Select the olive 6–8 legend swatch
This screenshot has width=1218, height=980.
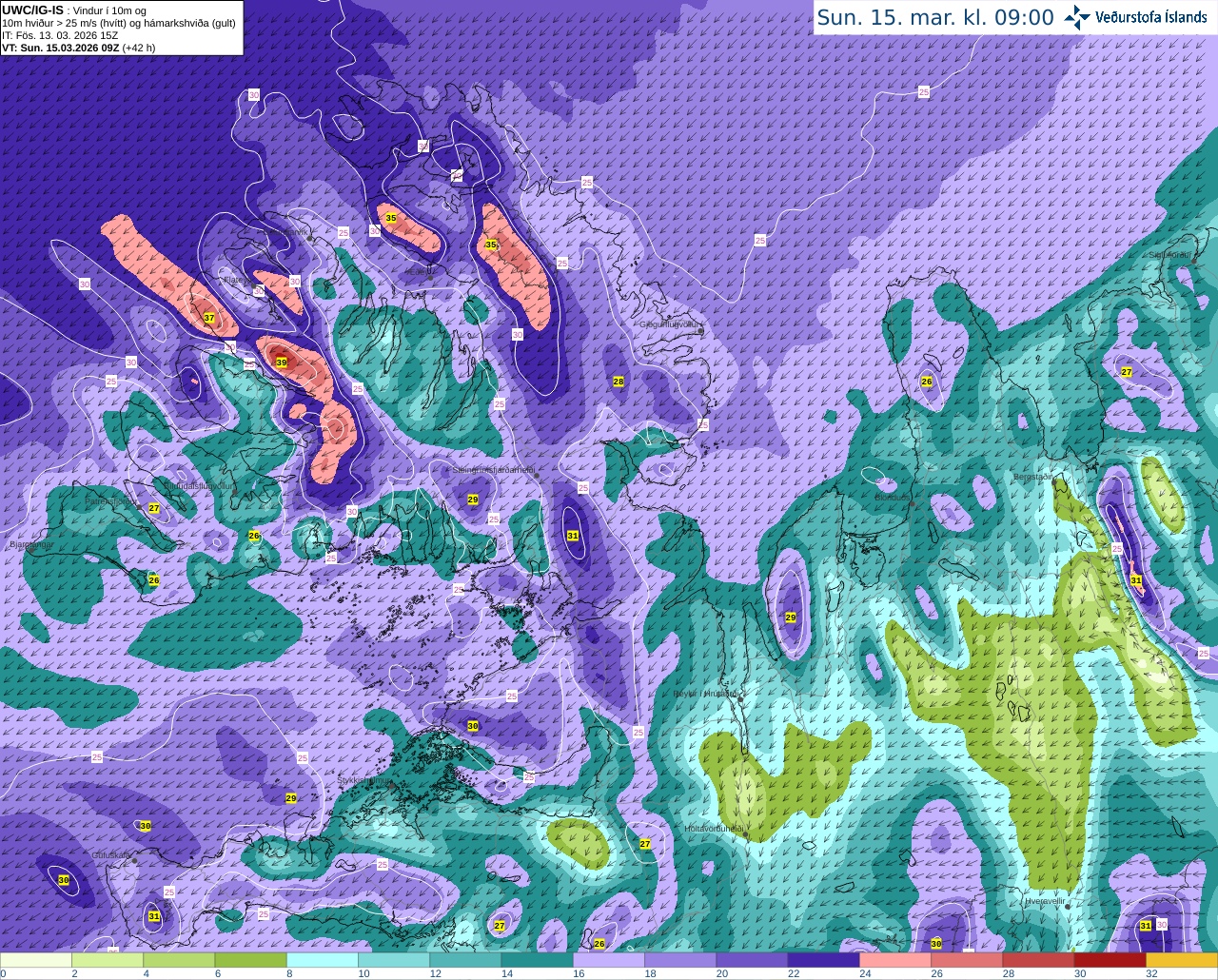(250, 960)
